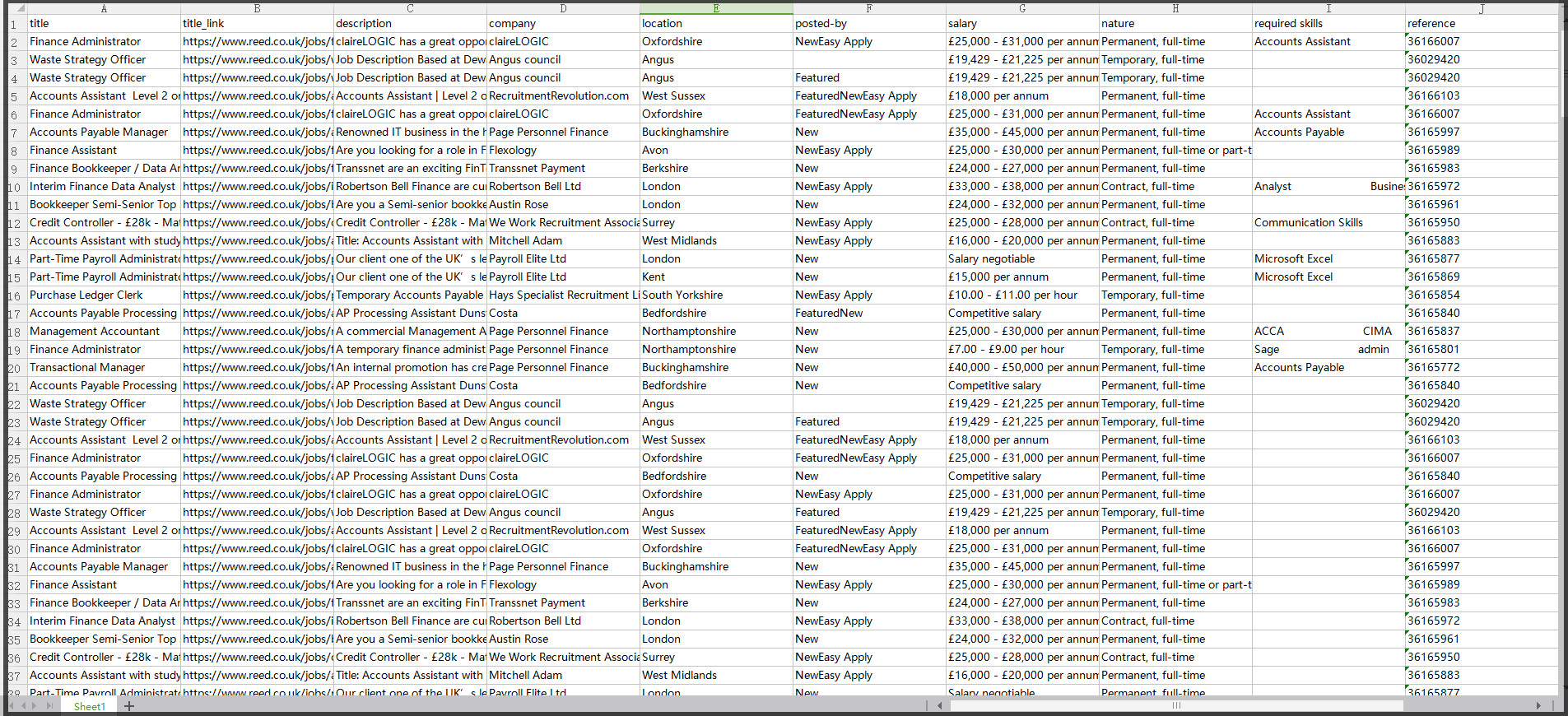Select the 'Communication Skills' cell
The height and width of the screenshot is (716, 1568).
[x=1328, y=223]
